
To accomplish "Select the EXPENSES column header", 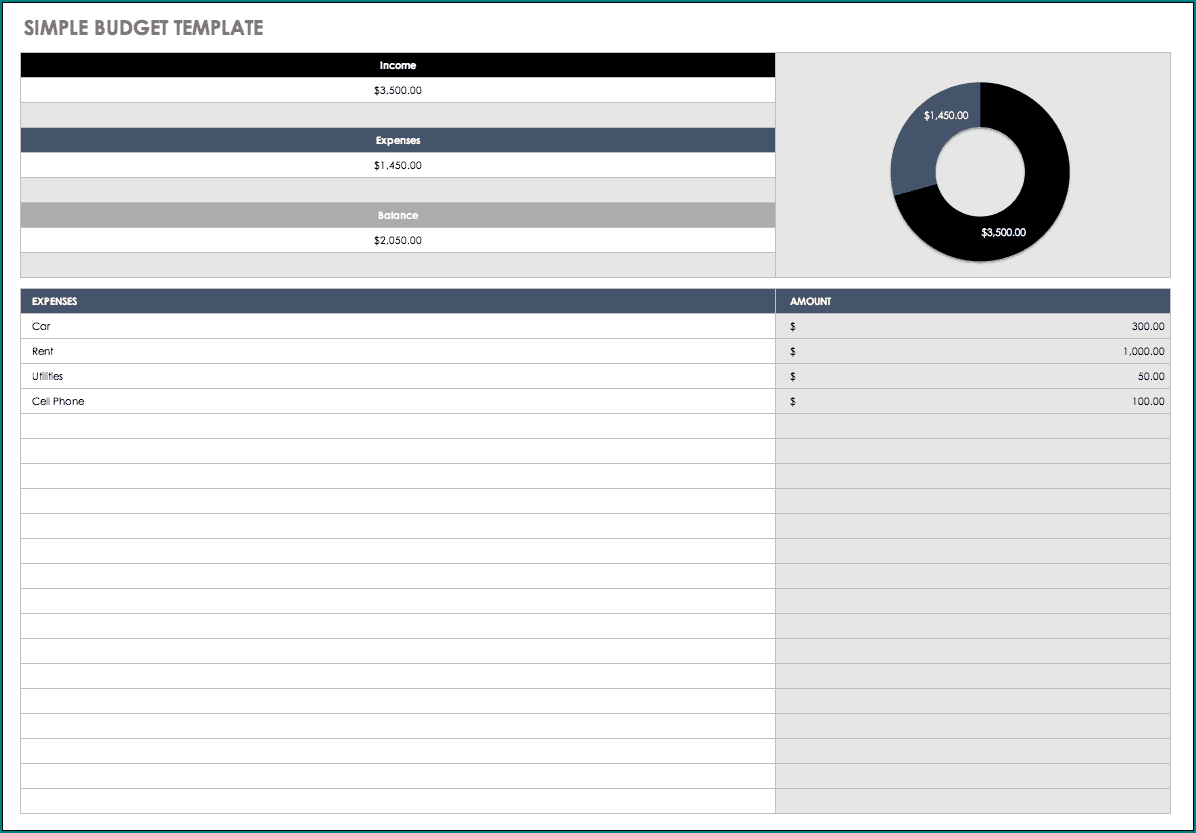I will pos(397,301).
